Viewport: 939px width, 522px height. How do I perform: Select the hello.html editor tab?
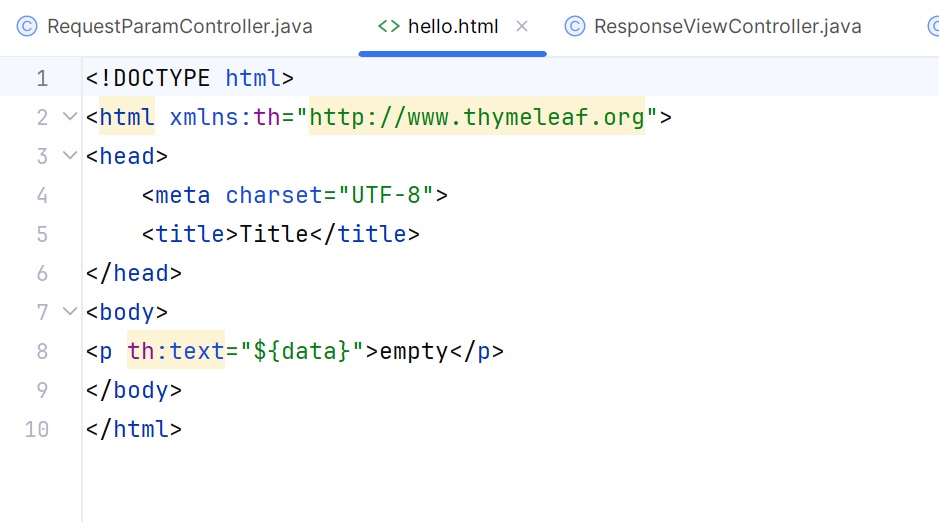click(x=453, y=26)
